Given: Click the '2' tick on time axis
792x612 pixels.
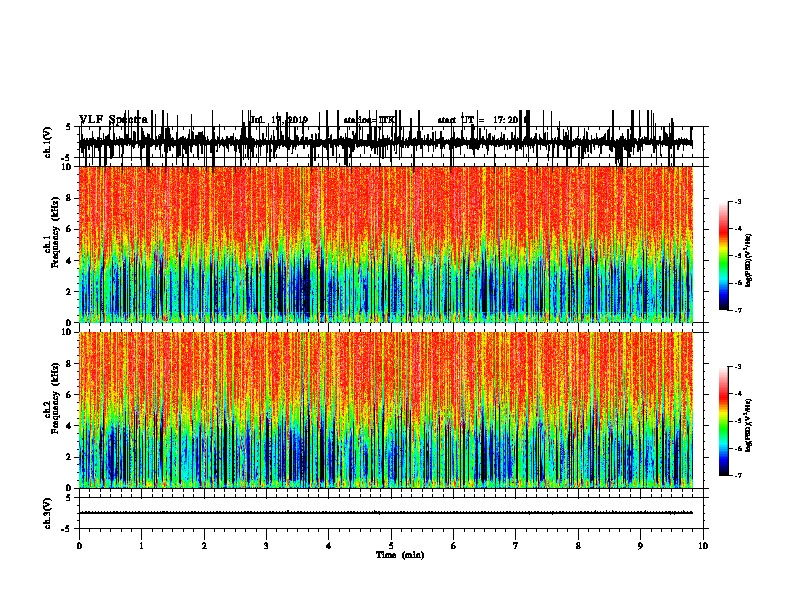Looking at the screenshot, I should pyautogui.click(x=204, y=546).
